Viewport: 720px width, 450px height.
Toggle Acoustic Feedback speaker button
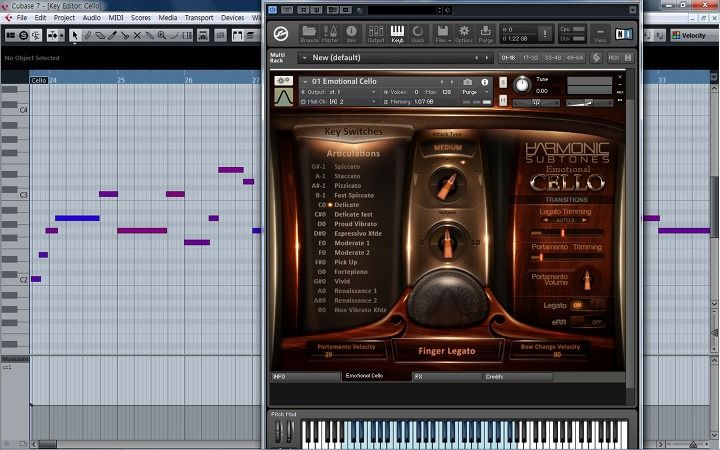tap(36, 35)
